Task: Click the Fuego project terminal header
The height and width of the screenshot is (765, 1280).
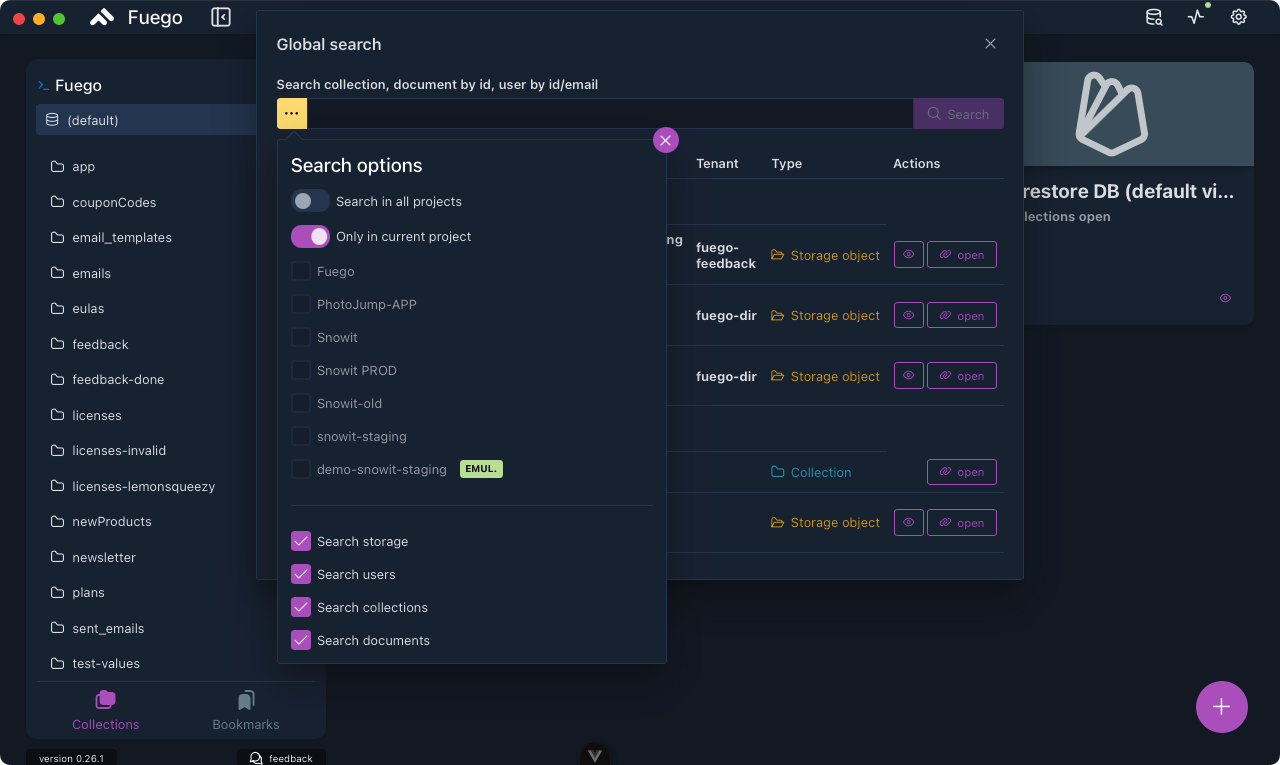Action: 70,86
